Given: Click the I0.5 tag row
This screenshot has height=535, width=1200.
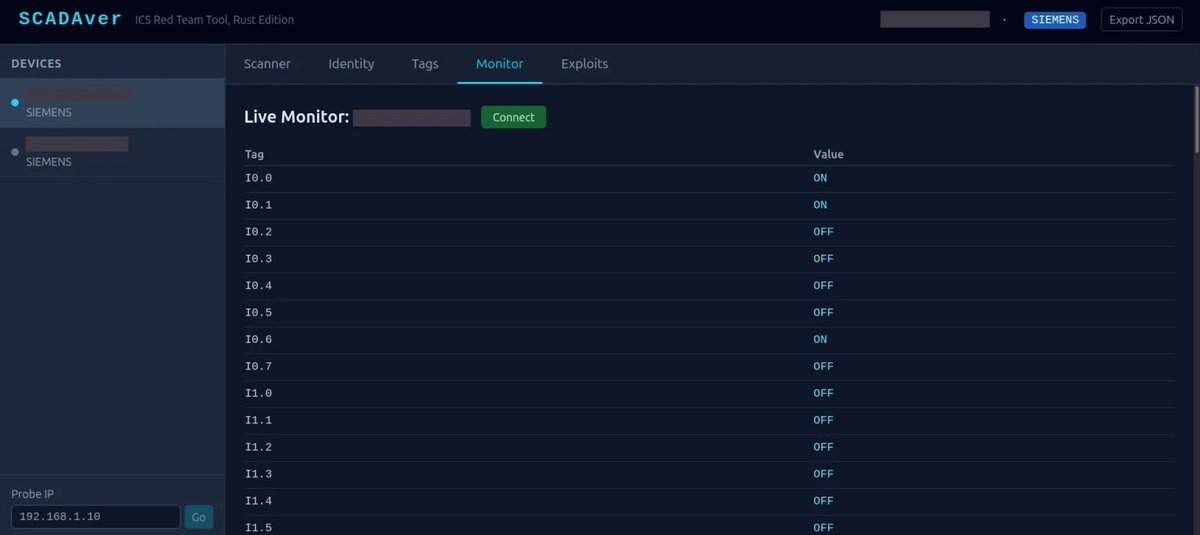Looking at the screenshot, I should (709, 313).
